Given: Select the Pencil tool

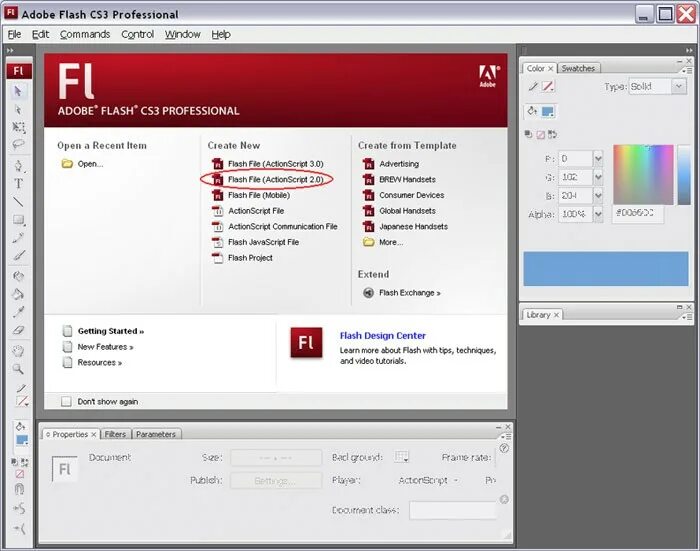Looking at the screenshot, I should coord(18,238).
